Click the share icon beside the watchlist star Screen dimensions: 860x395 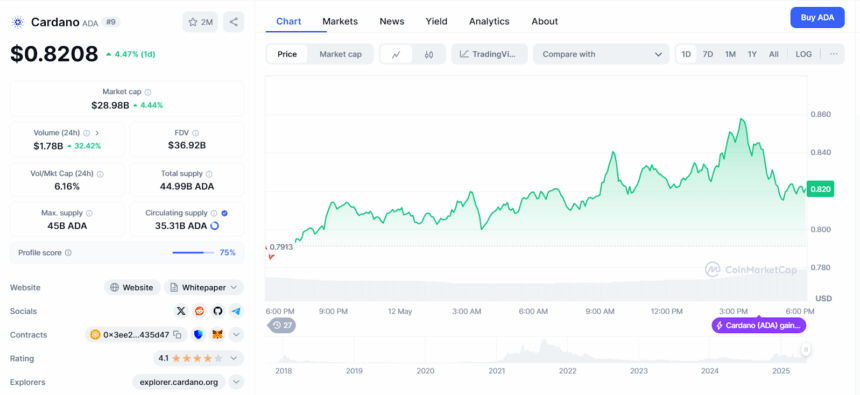tap(234, 22)
